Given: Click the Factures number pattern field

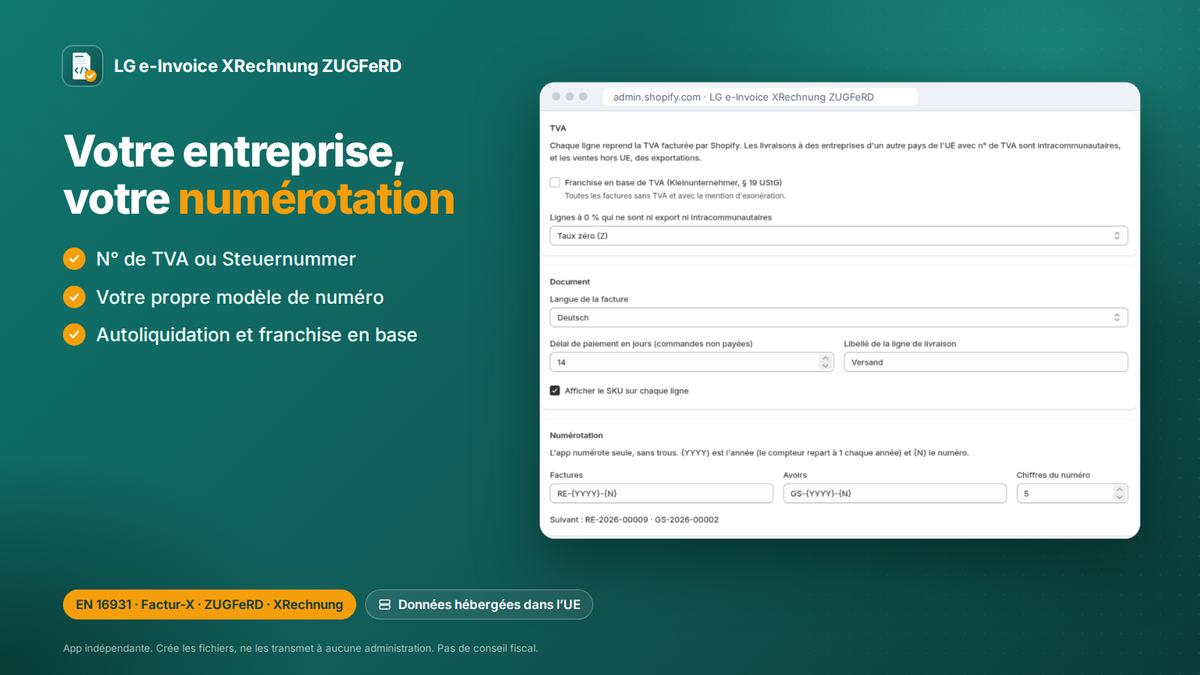Looking at the screenshot, I should pos(662,493).
